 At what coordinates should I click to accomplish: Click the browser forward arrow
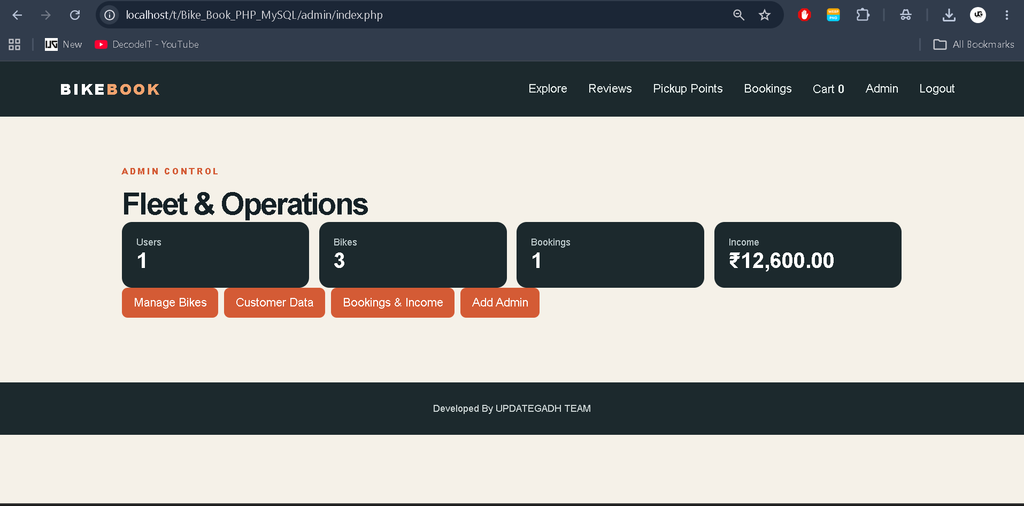pyautogui.click(x=46, y=15)
